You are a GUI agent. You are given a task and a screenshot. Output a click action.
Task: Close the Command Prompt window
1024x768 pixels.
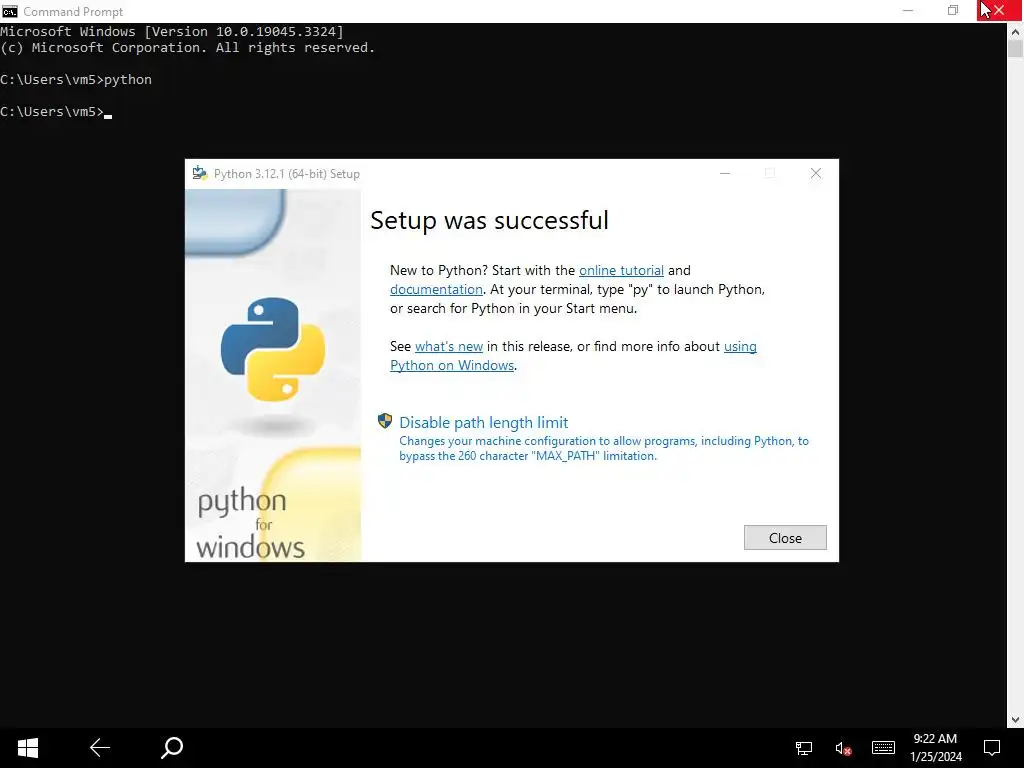(999, 11)
